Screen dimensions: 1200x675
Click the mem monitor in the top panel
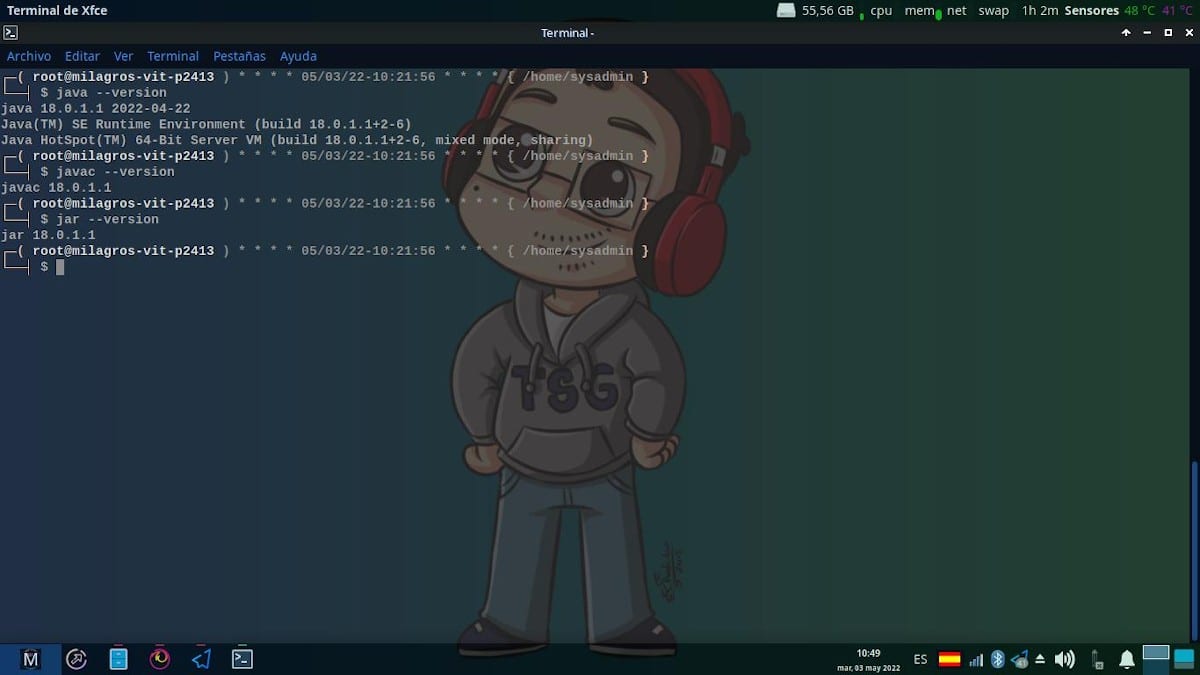[919, 11]
